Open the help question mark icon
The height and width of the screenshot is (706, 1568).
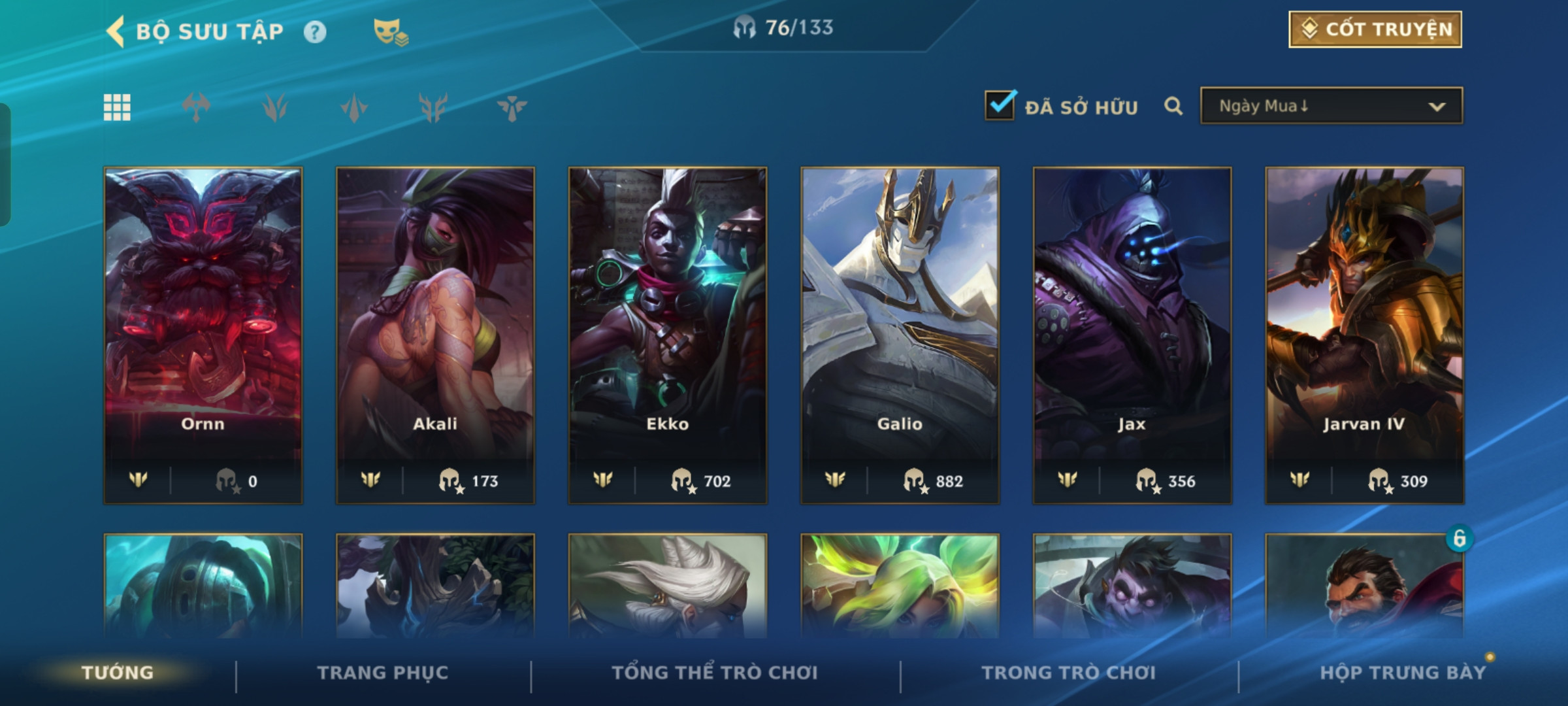(x=315, y=32)
